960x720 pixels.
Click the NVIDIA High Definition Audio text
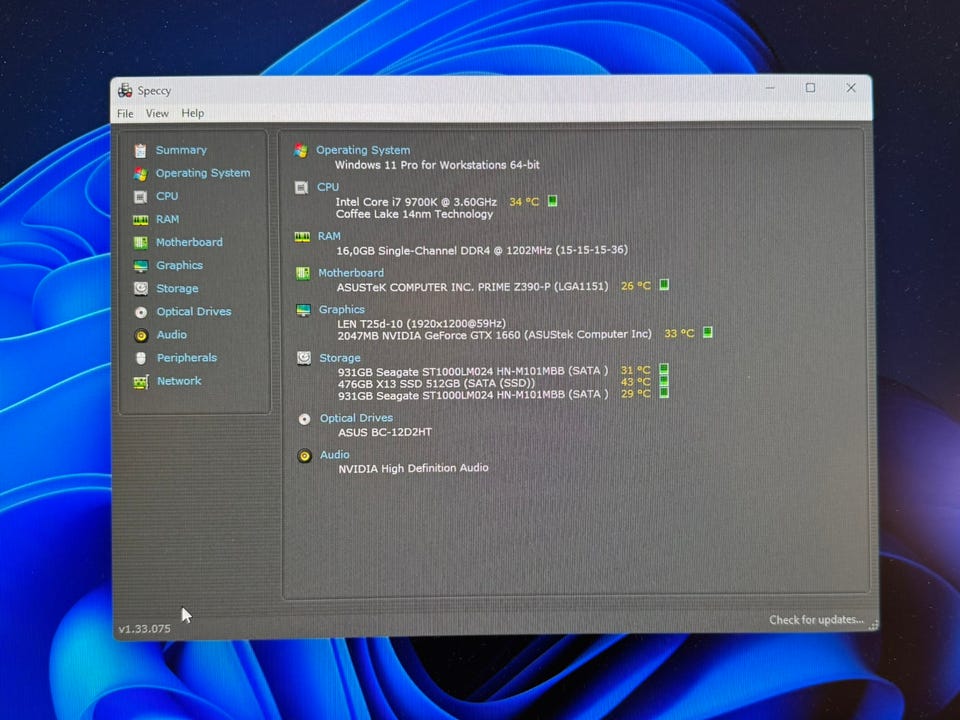[413, 468]
